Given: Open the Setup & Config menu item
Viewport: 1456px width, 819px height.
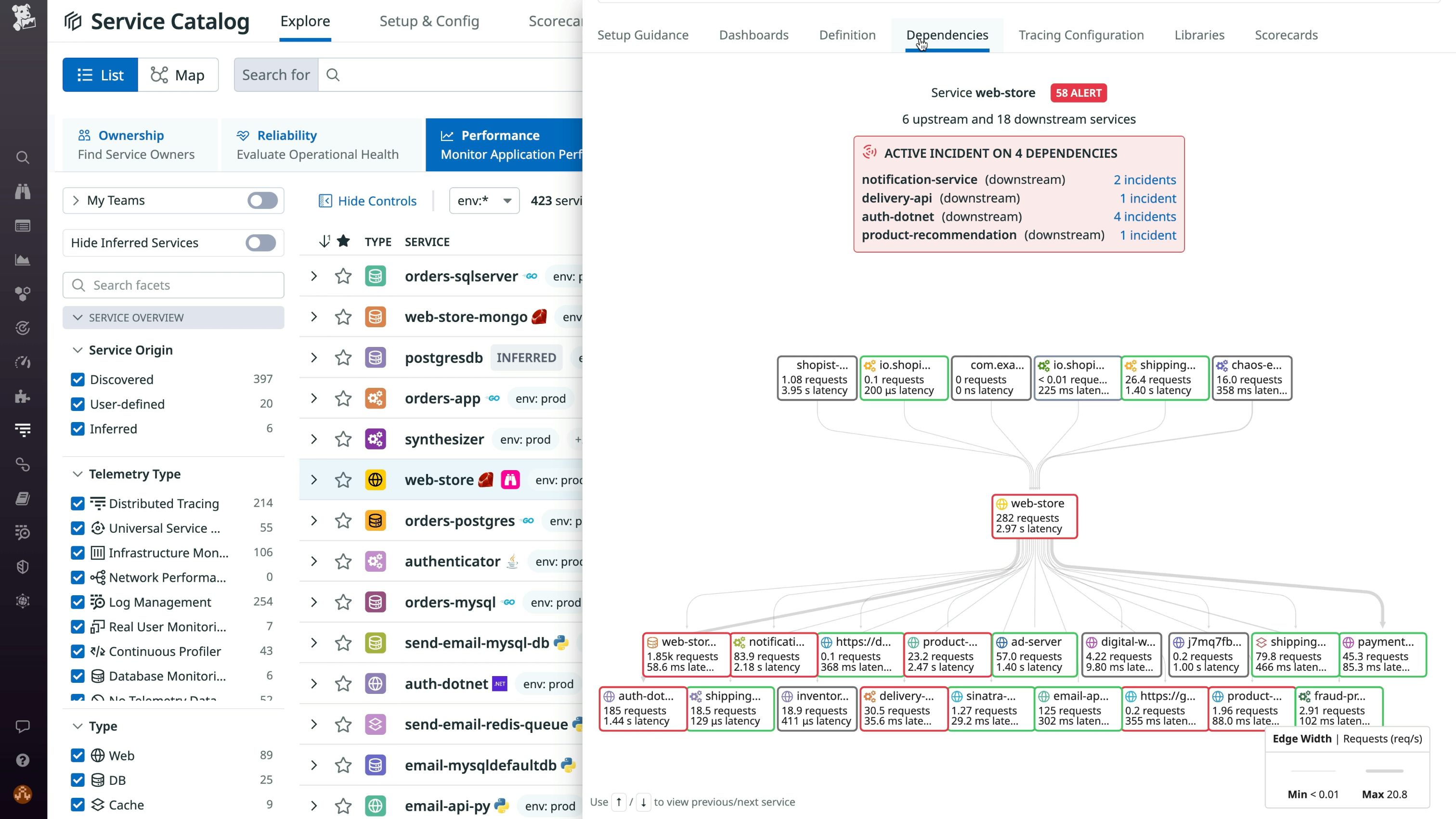Looking at the screenshot, I should click(x=429, y=21).
